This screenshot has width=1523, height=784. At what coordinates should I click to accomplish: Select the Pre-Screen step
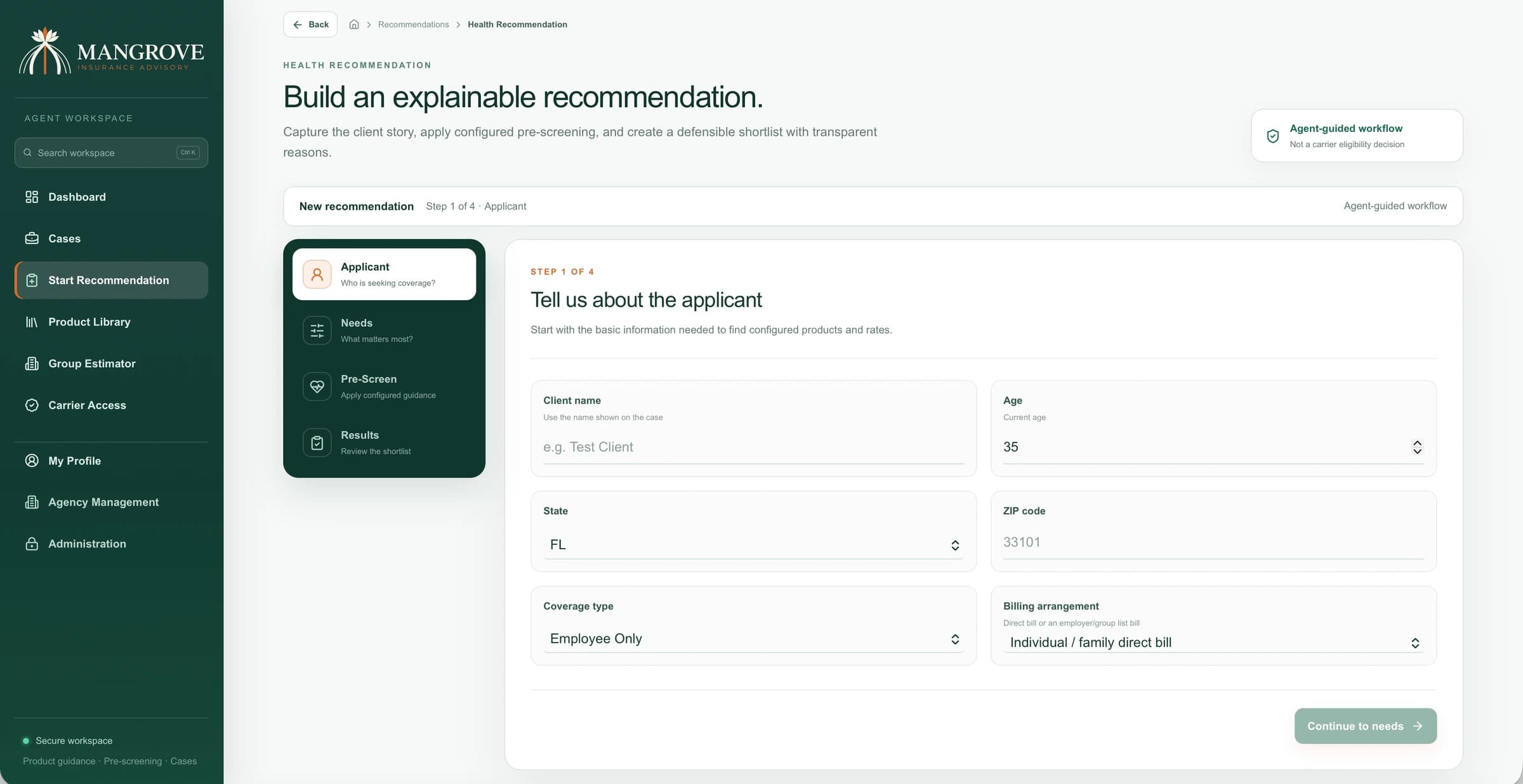(384, 386)
